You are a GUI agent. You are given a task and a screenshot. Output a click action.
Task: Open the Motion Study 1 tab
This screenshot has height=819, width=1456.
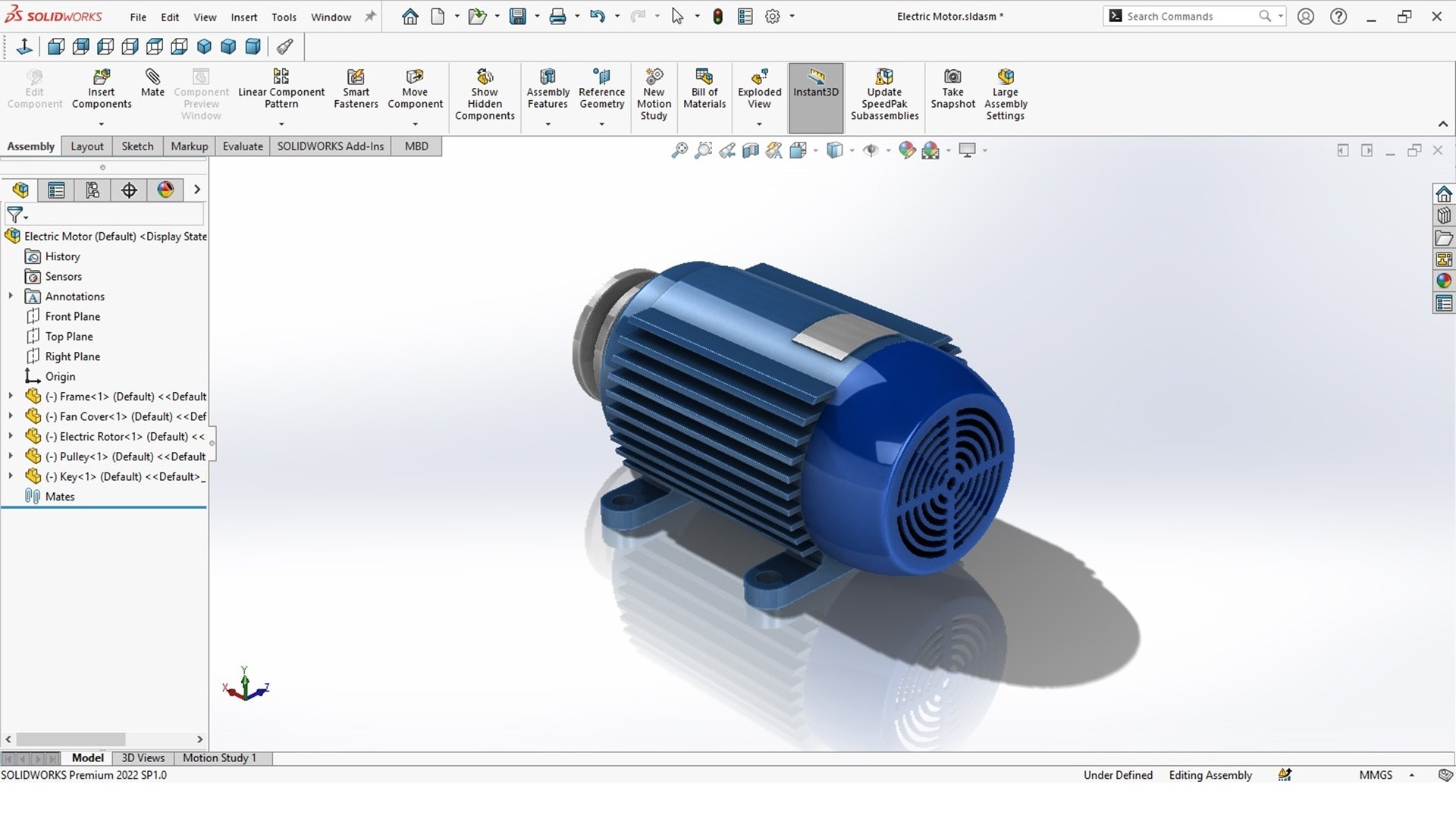click(219, 758)
